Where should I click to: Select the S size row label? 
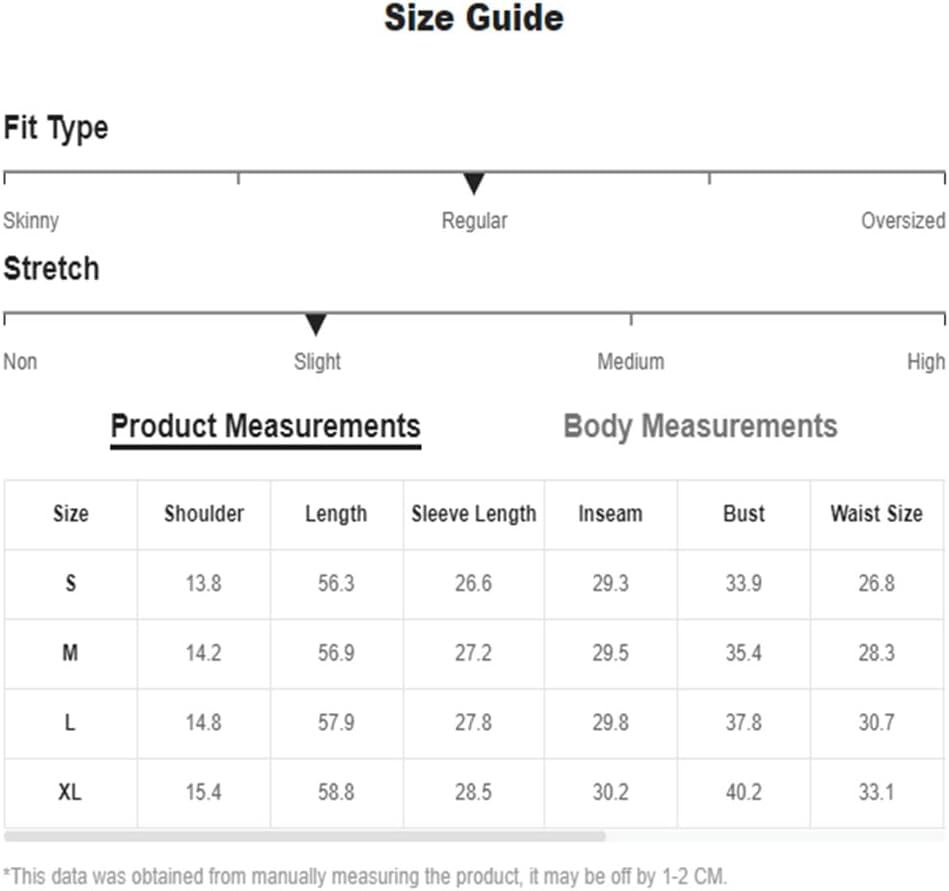tap(70, 583)
